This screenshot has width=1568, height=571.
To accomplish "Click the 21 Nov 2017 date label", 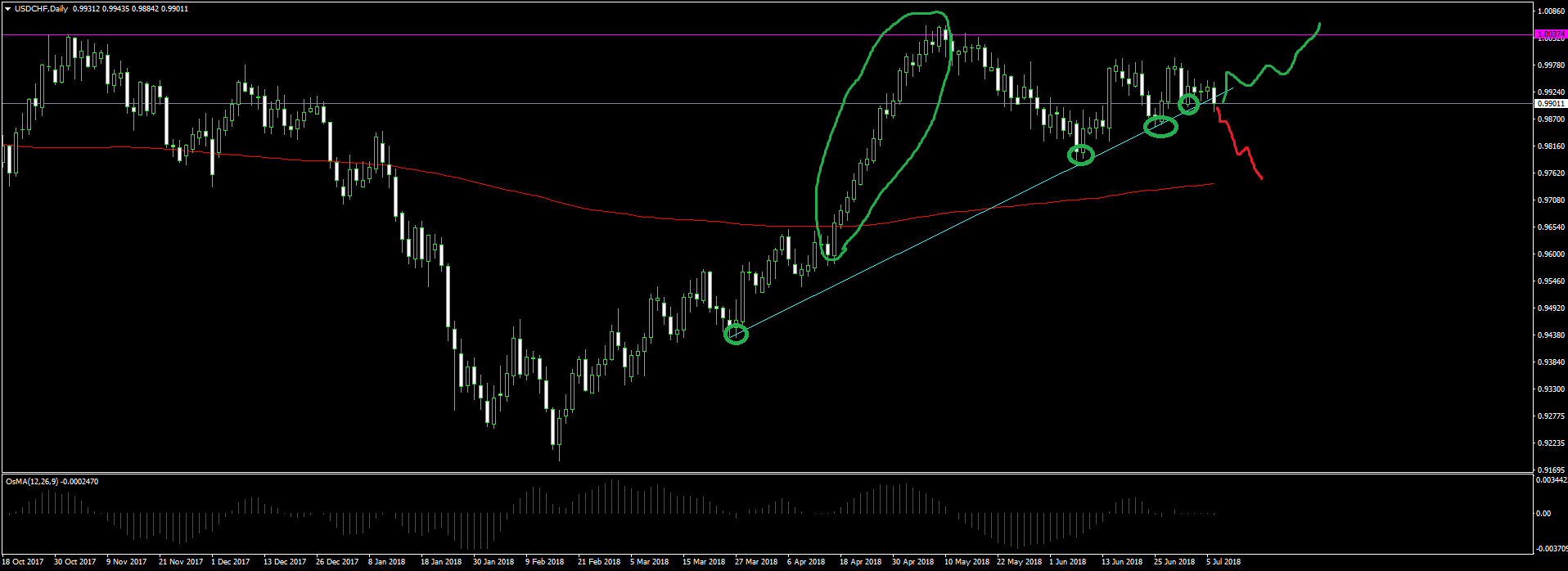I will click(x=181, y=562).
